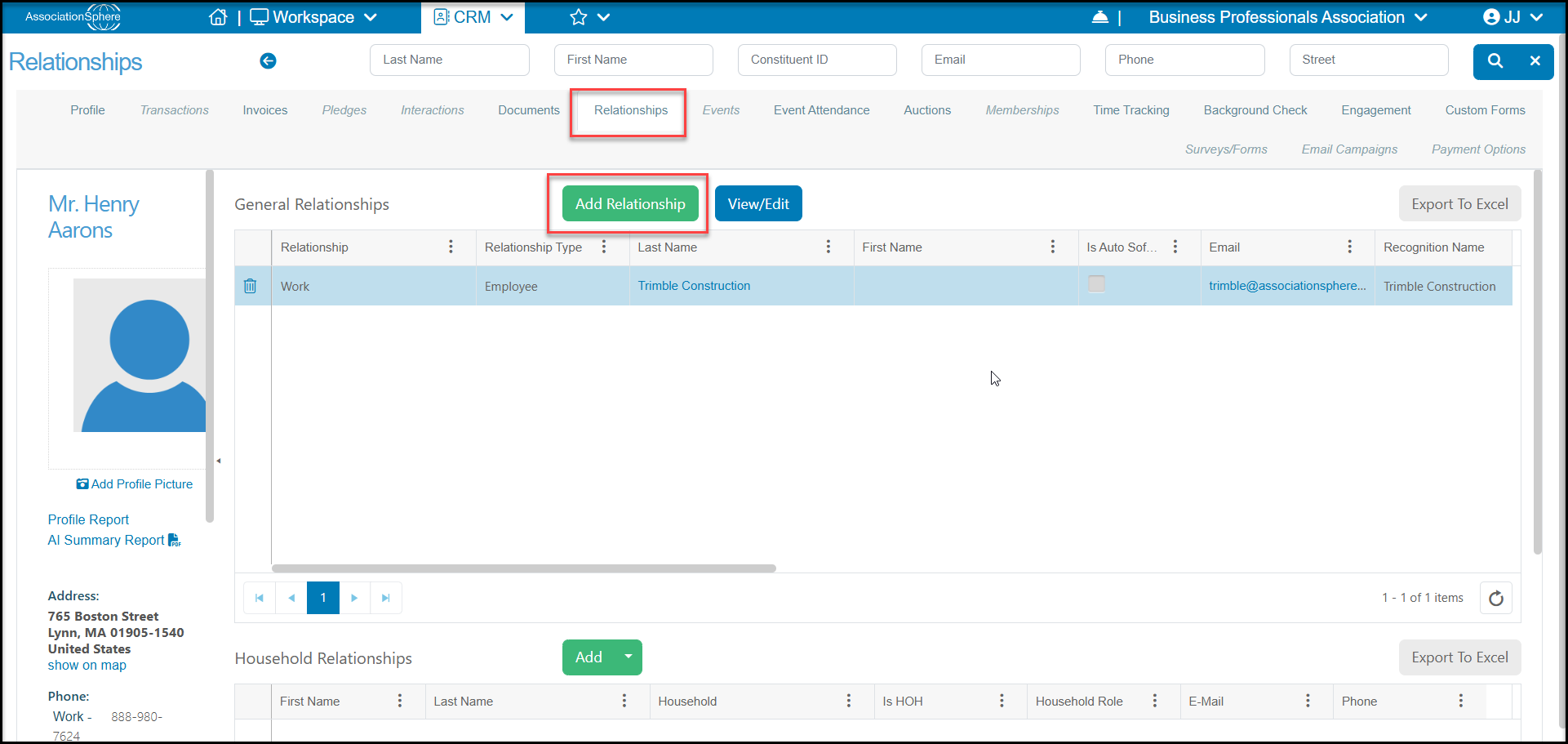Click the right-side vertical page scrollbar
The width and height of the screenshot is (1568, 744).
click(1538, 363)
